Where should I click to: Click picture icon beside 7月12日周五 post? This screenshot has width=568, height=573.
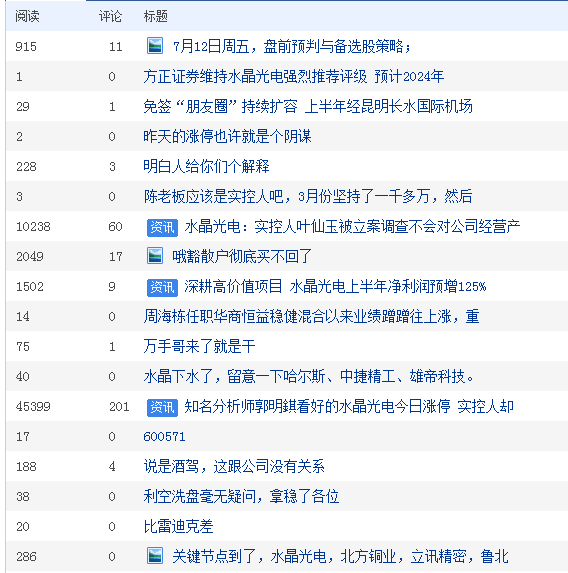(x=155, y=46)
